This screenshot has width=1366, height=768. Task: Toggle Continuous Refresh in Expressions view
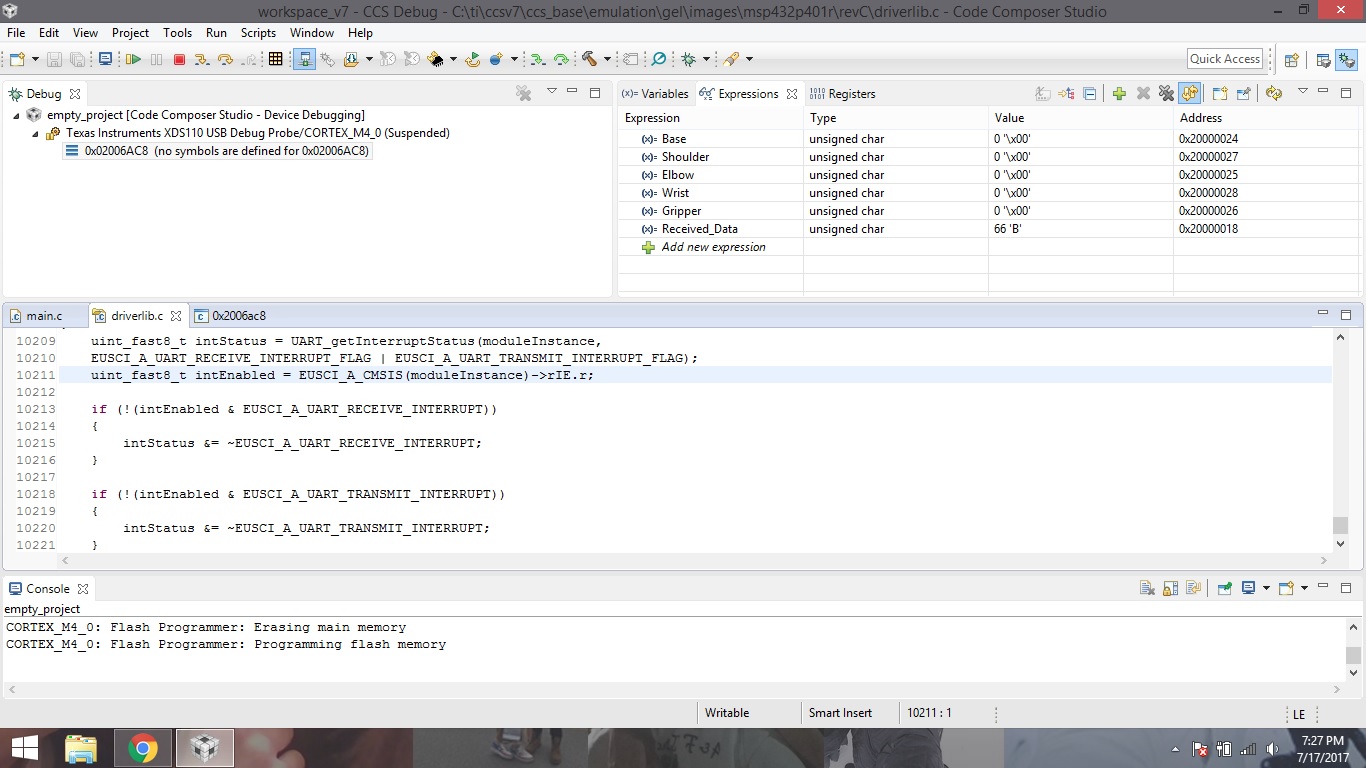tap(1189, 93)
